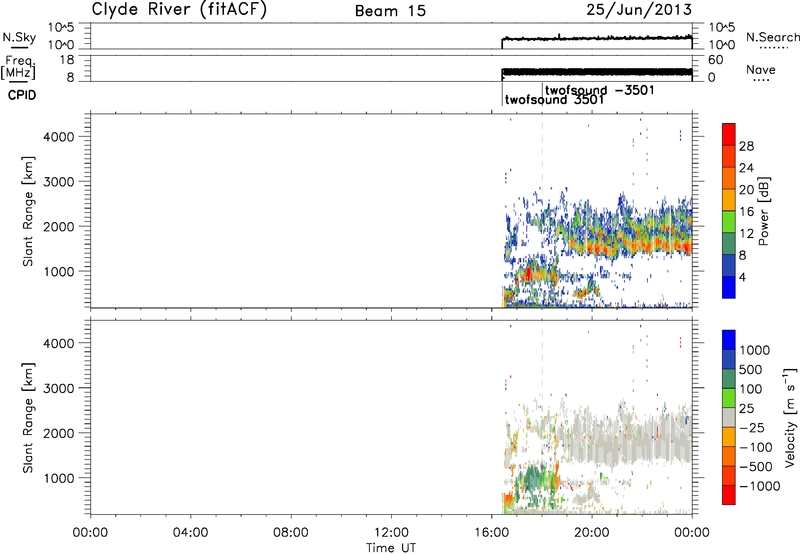Click the "Beam 15" label

pyautogui.click(x=390, y=11)
